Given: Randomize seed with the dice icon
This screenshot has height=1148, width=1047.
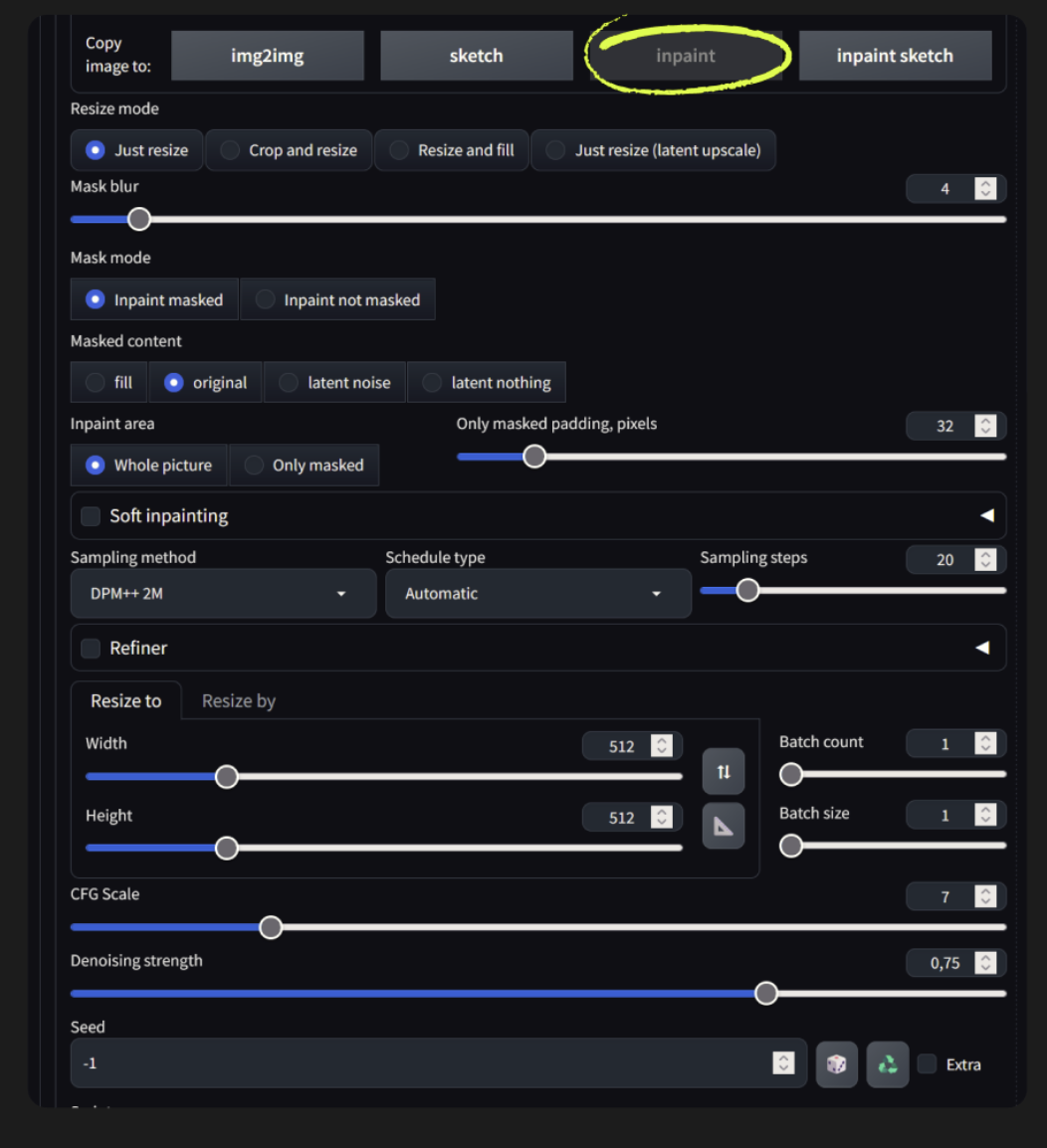Looking at the screenshot, I should [836, 1063].
